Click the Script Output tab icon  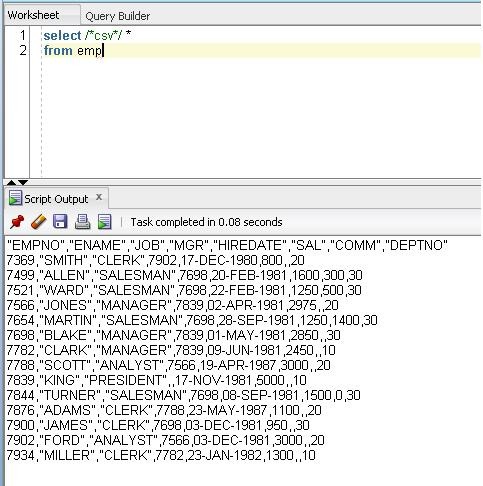pos(15,198)
